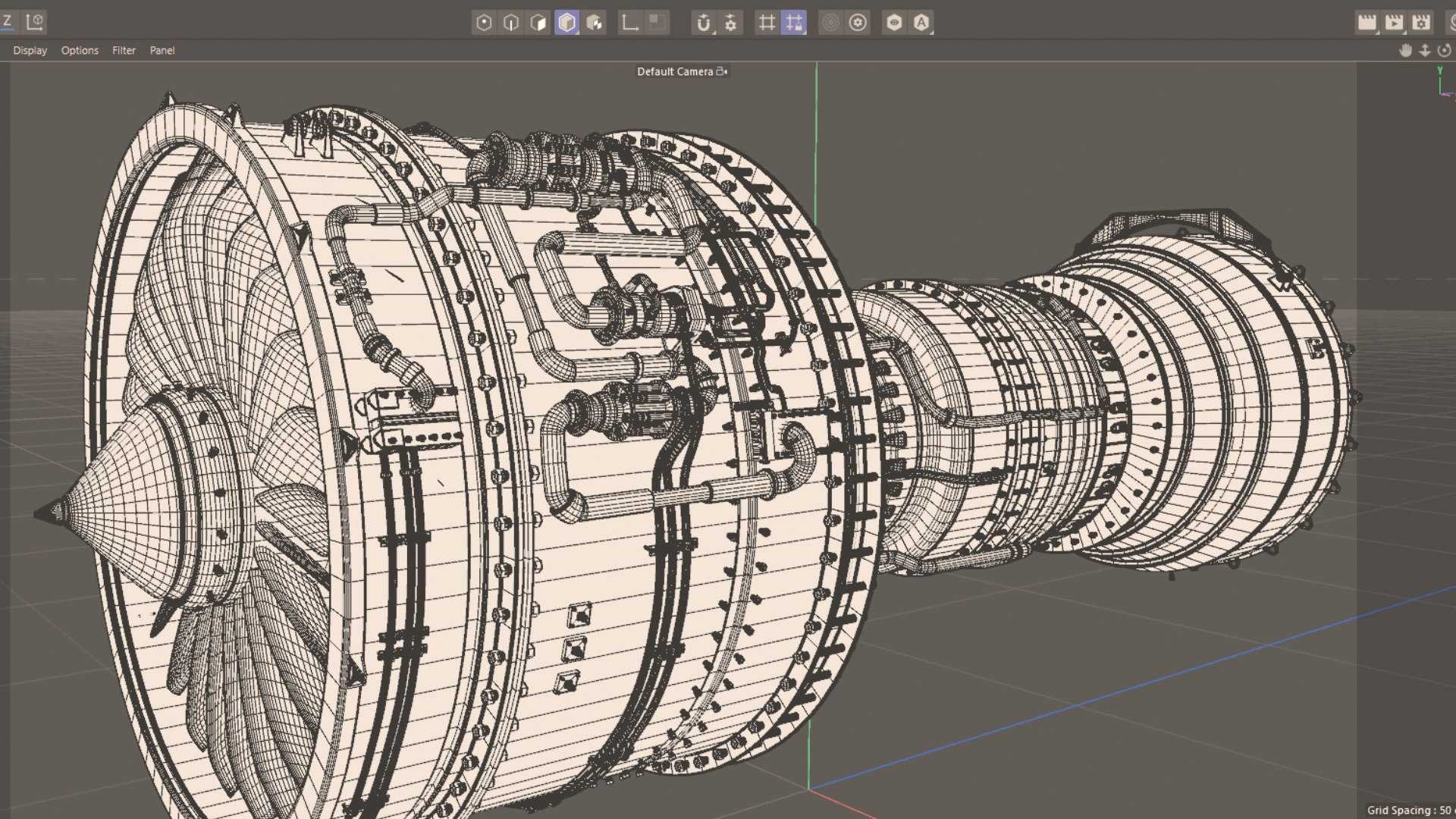Open Render Settings clapperboard gear
This screenshot has width=1456, height=819.
(x=1421, y=23)
